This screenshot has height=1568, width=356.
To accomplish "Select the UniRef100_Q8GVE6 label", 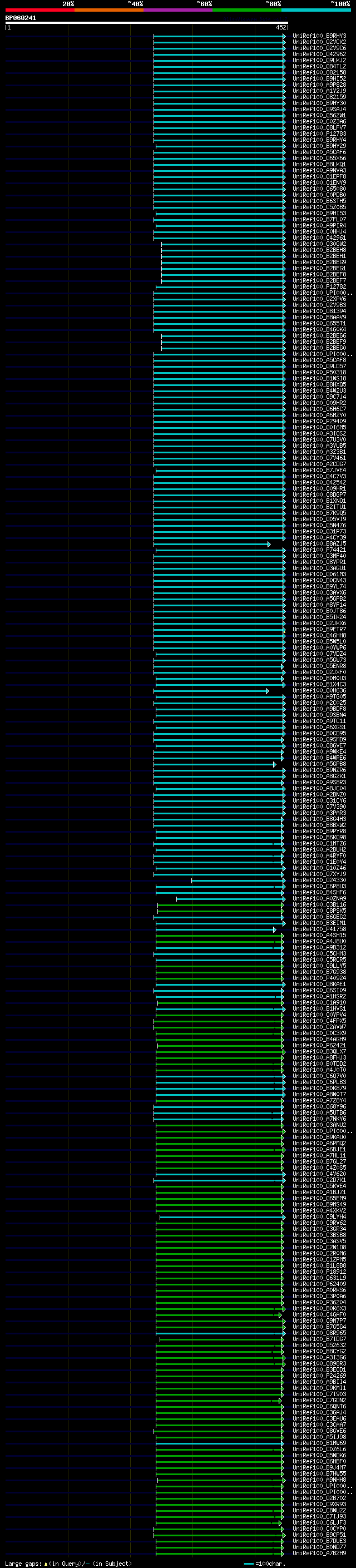I will 319,1431.
